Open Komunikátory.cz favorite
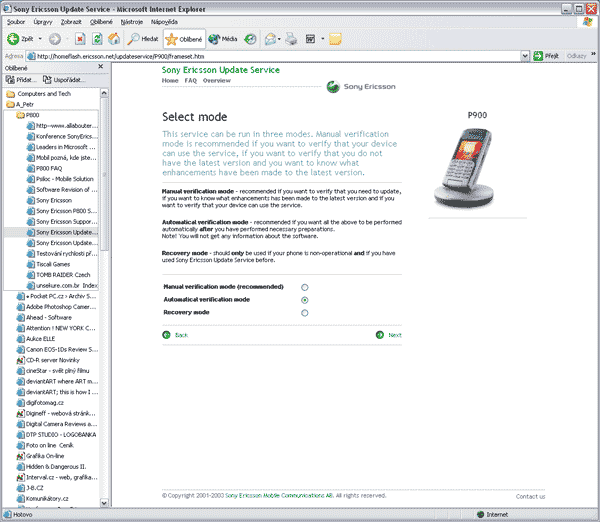 [43, 499]
